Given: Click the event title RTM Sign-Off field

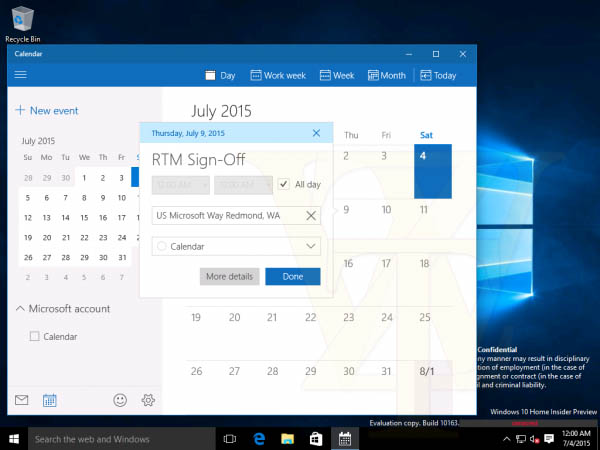Looking at the screenshot, I should click(198, 159).
